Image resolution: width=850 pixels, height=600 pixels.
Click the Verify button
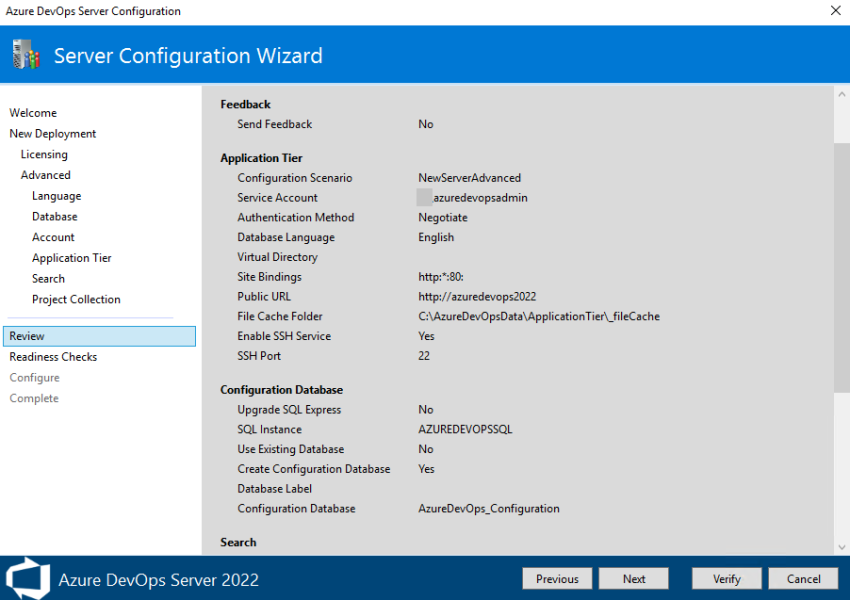(726, 578)
